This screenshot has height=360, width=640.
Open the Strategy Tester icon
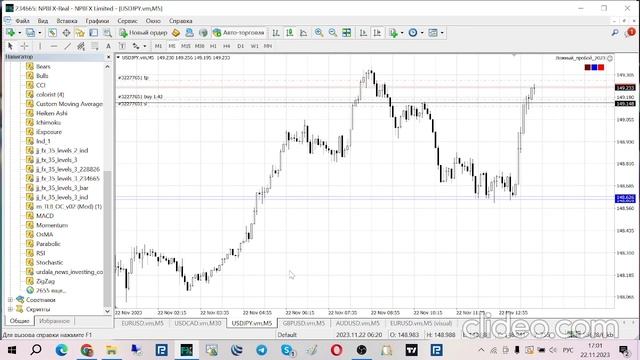tap(107, 33)
